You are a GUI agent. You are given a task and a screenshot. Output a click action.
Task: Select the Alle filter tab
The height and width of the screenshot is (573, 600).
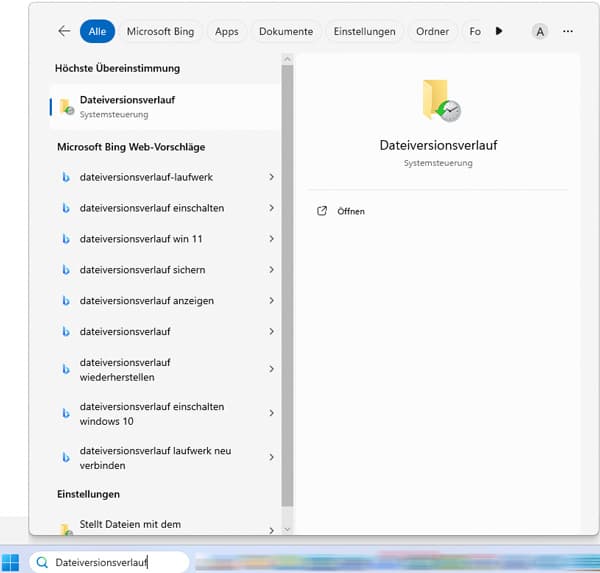click(x=97, y=31)
